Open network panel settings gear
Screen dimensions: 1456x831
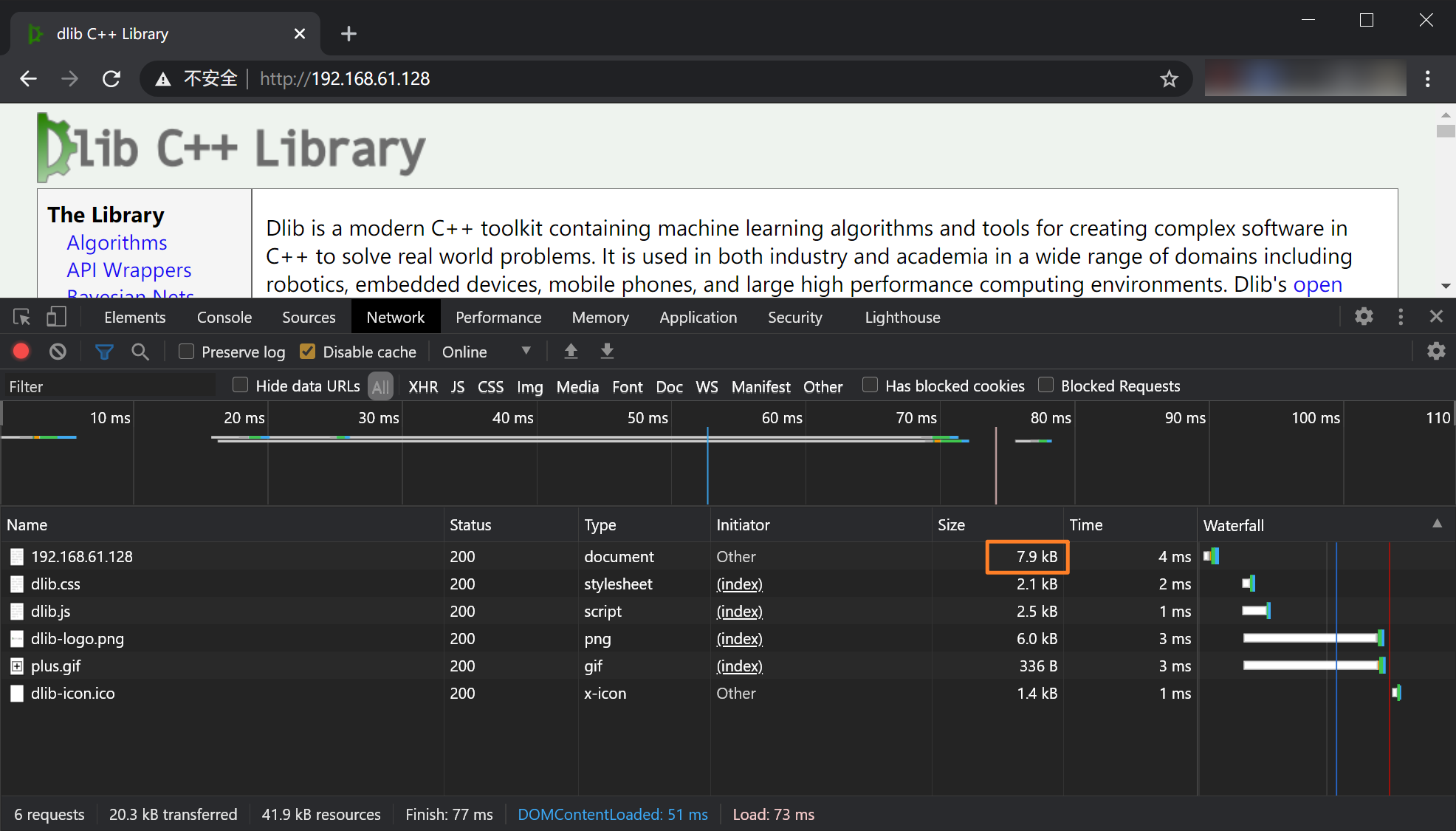click(1436, 352)
